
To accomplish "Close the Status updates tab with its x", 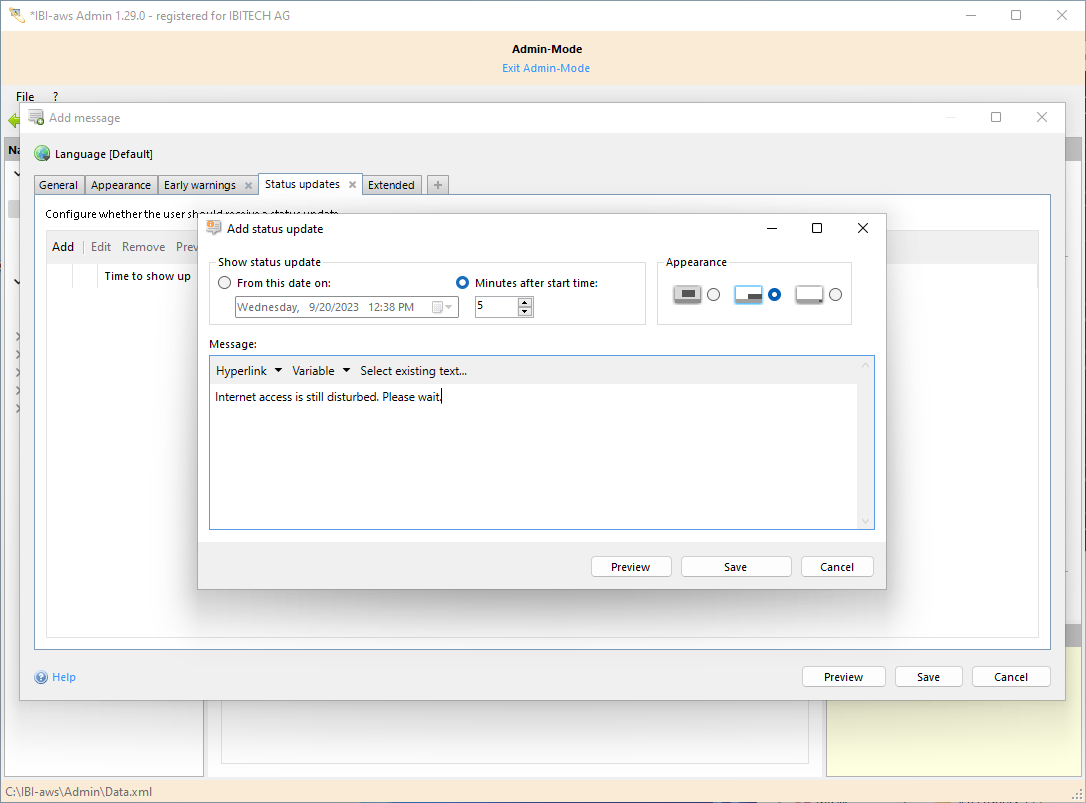I will pyautogui.click(x=352, y=185).
